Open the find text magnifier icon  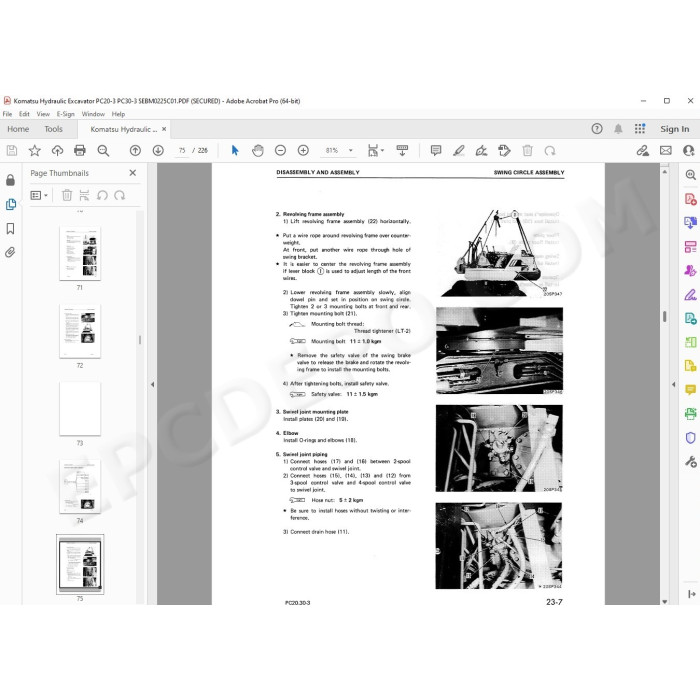[103, 151]
